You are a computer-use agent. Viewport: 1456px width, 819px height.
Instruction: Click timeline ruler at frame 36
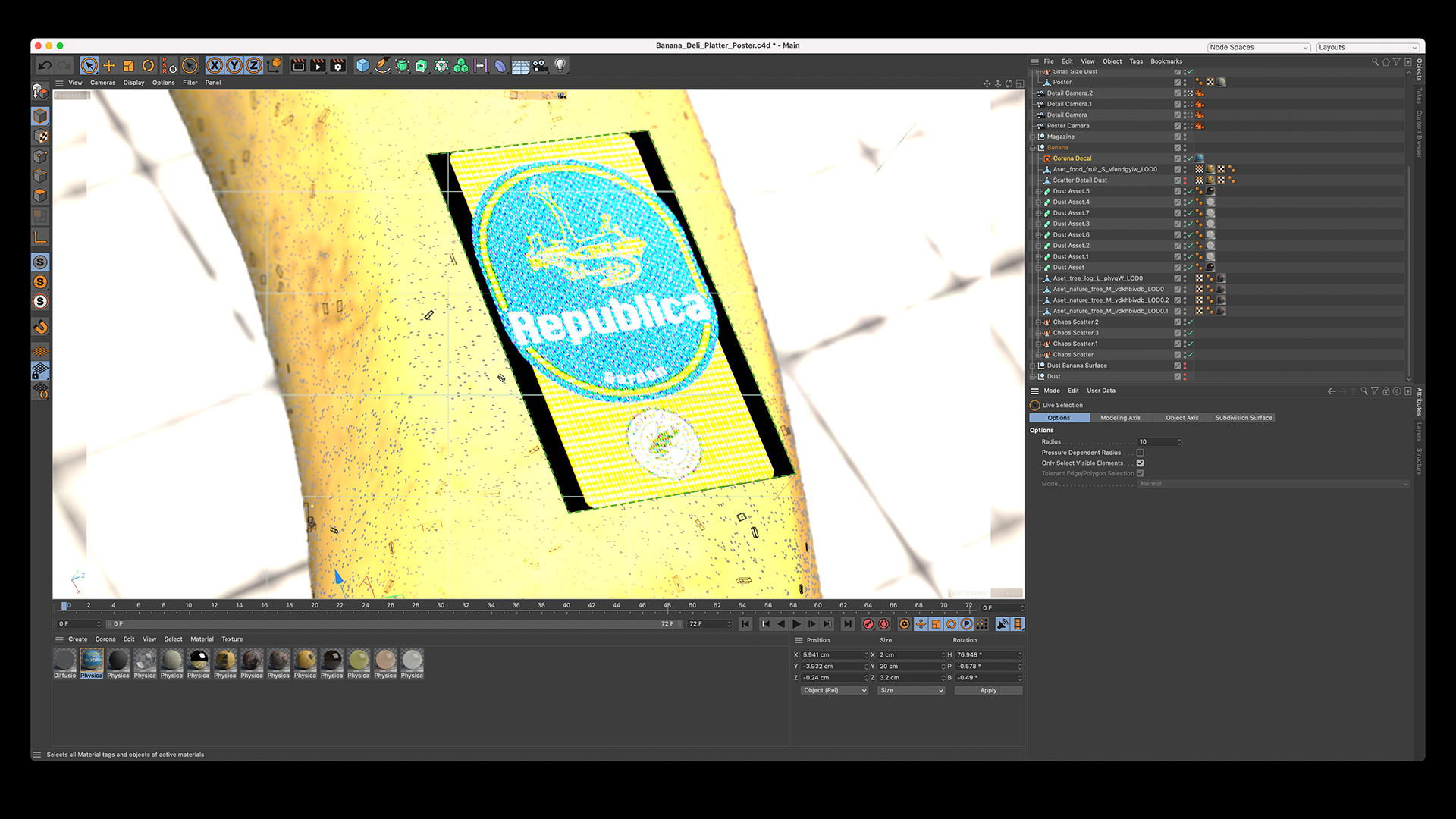(516, 606)
